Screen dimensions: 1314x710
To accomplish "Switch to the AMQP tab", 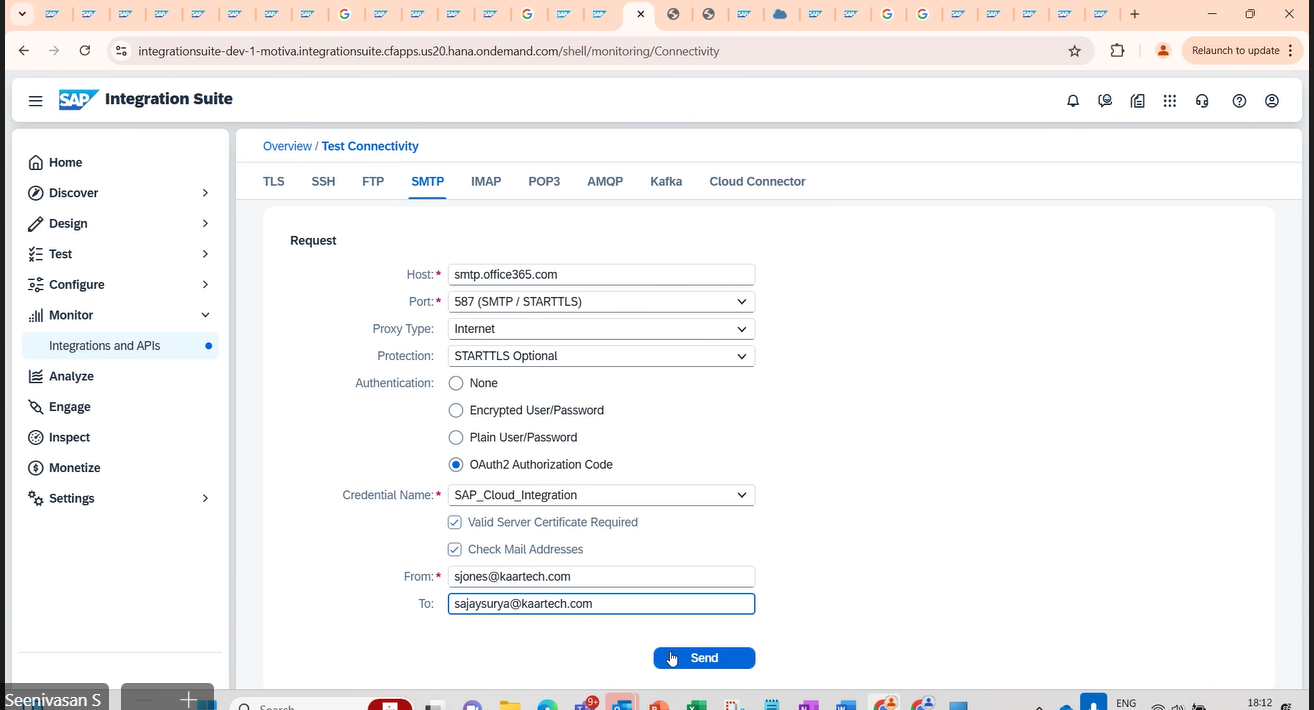I will click(x=605, y=182).
